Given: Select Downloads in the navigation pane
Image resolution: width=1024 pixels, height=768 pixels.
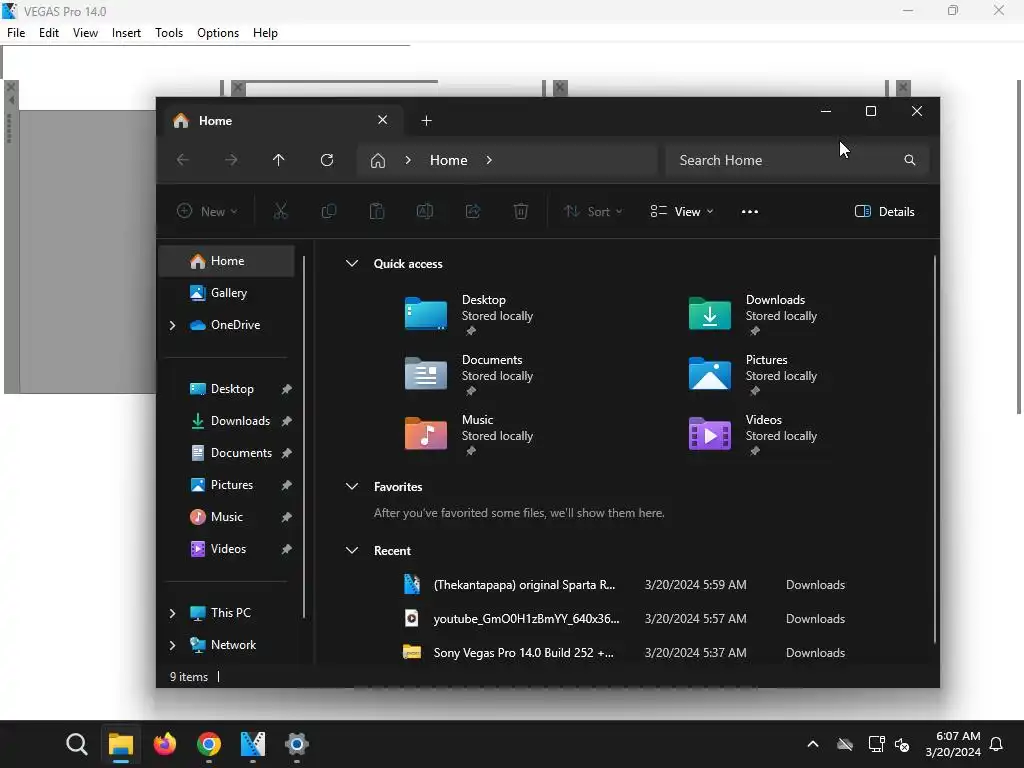Looking at the screenshot, I should pyautogui.click(x=228, y=421).
